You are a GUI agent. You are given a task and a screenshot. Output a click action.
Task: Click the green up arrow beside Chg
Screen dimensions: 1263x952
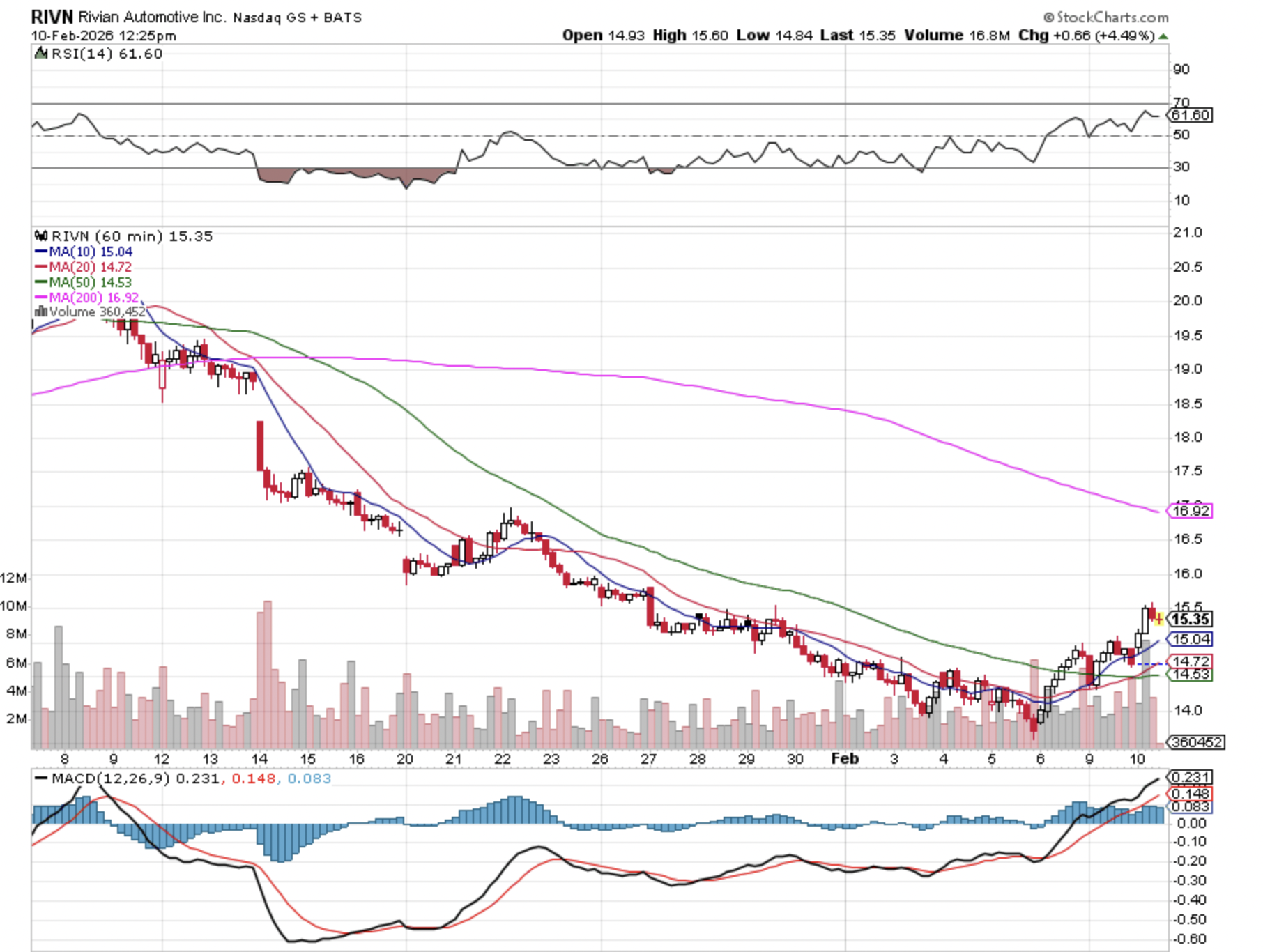[x=1163, y=36]
